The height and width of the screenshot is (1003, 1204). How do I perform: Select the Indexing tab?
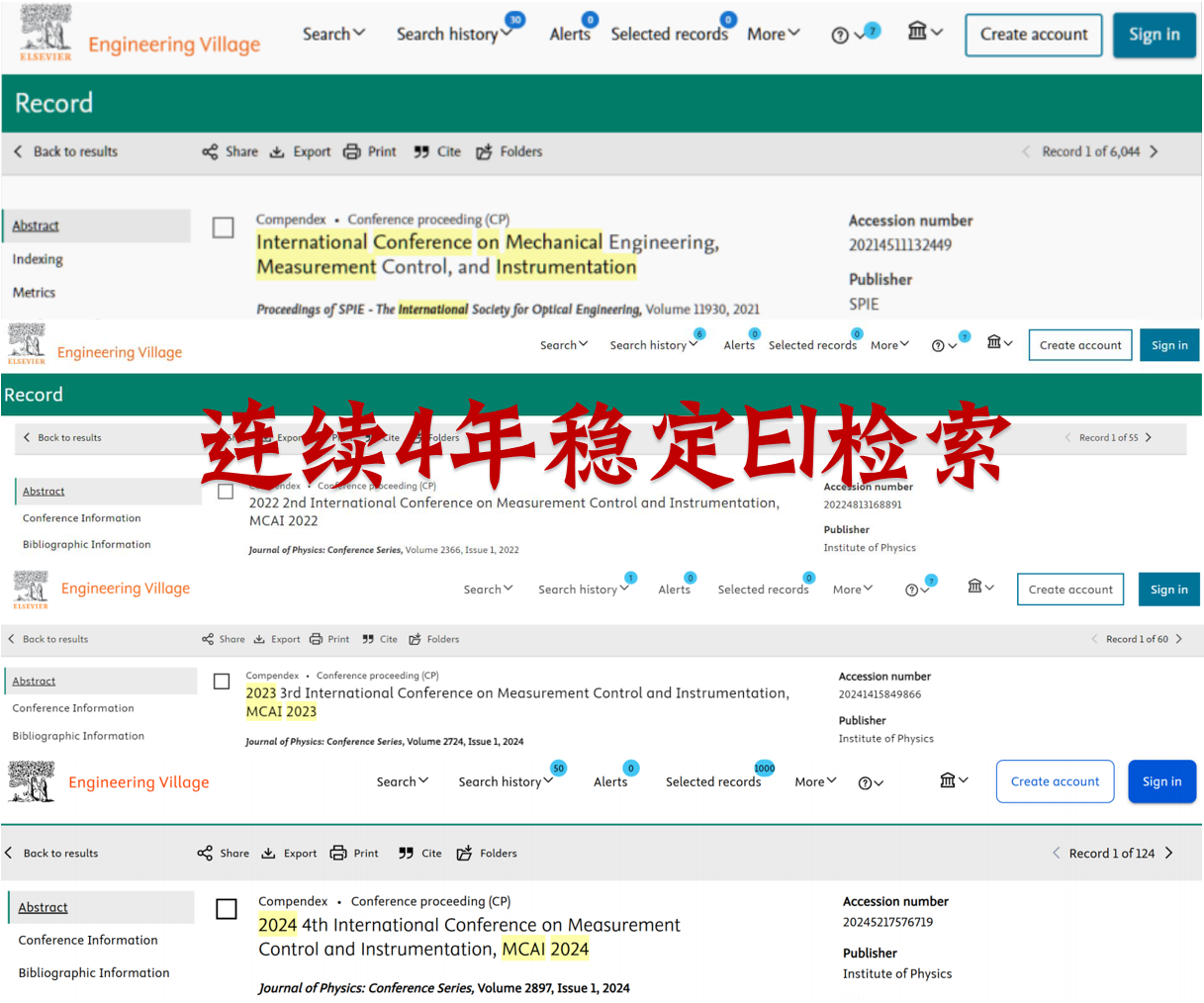(38, 259)
